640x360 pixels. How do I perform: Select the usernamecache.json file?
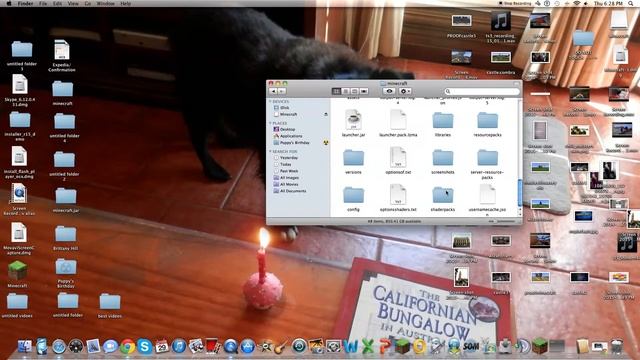pos(487,195)
